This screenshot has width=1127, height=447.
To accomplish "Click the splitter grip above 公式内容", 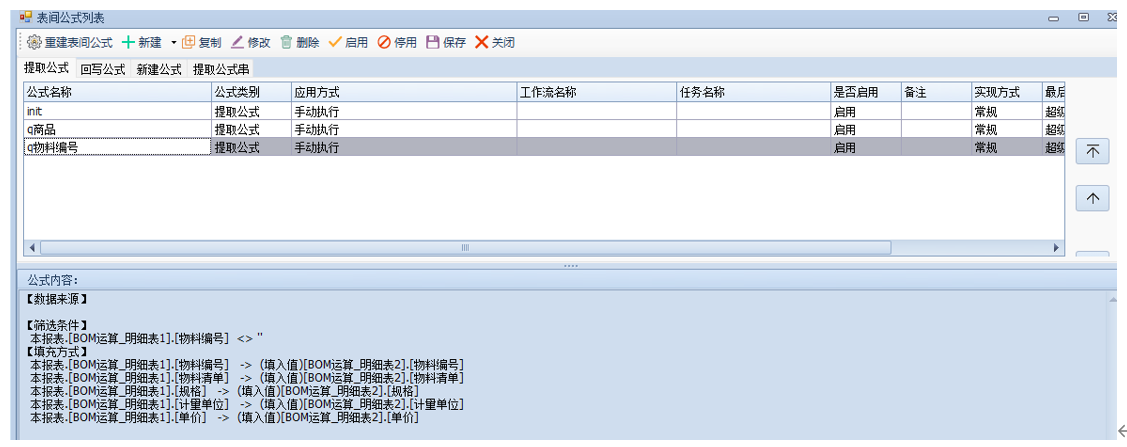I will pyautogui.click(x=571, y=266).
